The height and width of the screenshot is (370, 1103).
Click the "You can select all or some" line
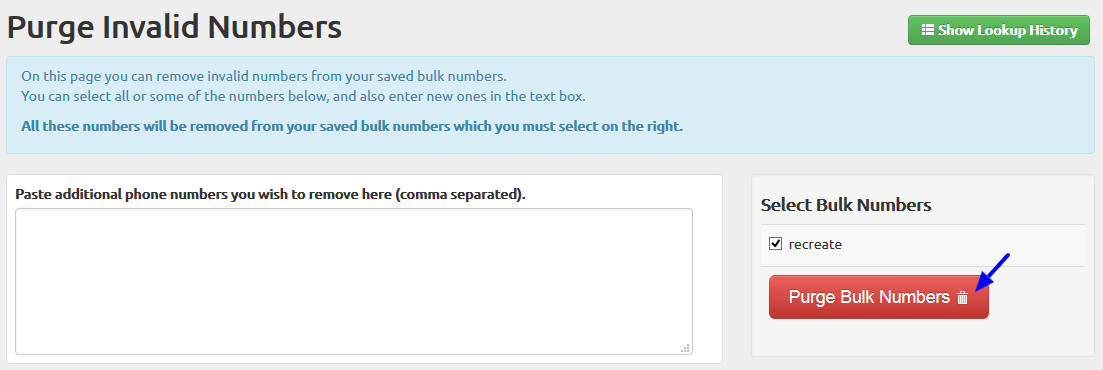302,96
